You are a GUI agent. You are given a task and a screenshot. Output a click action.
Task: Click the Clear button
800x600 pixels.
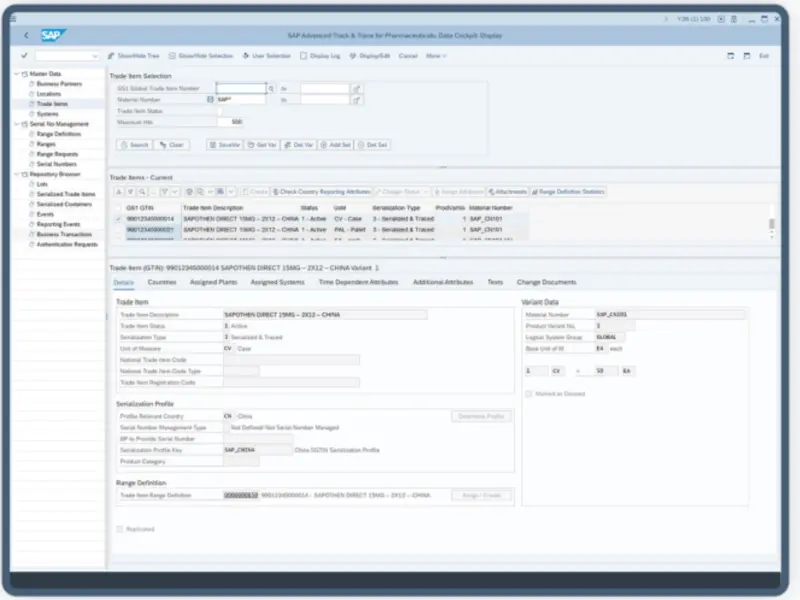tap(173, 145)
